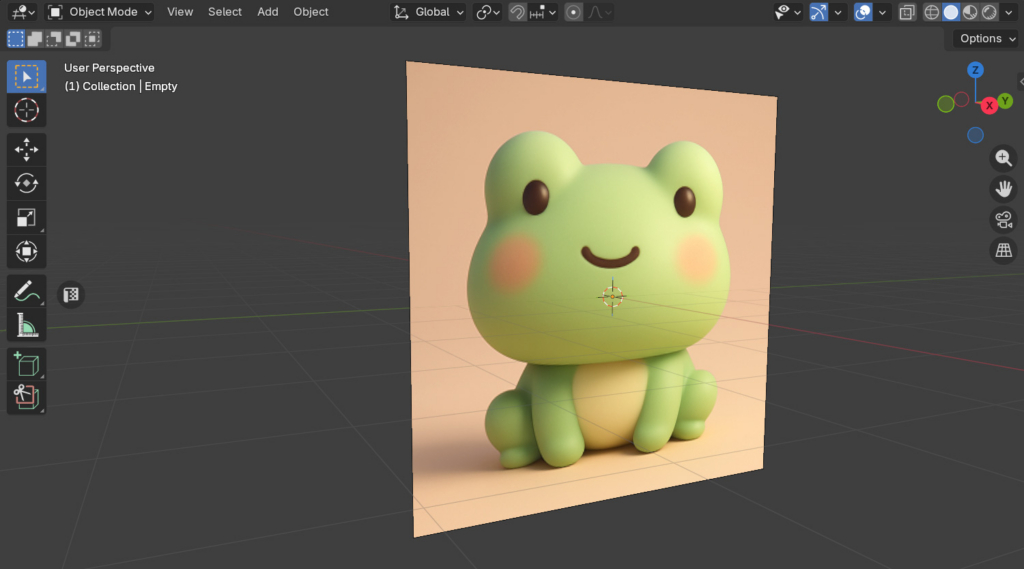Click the '(1) Collection | Empty' text

point(121,86)
